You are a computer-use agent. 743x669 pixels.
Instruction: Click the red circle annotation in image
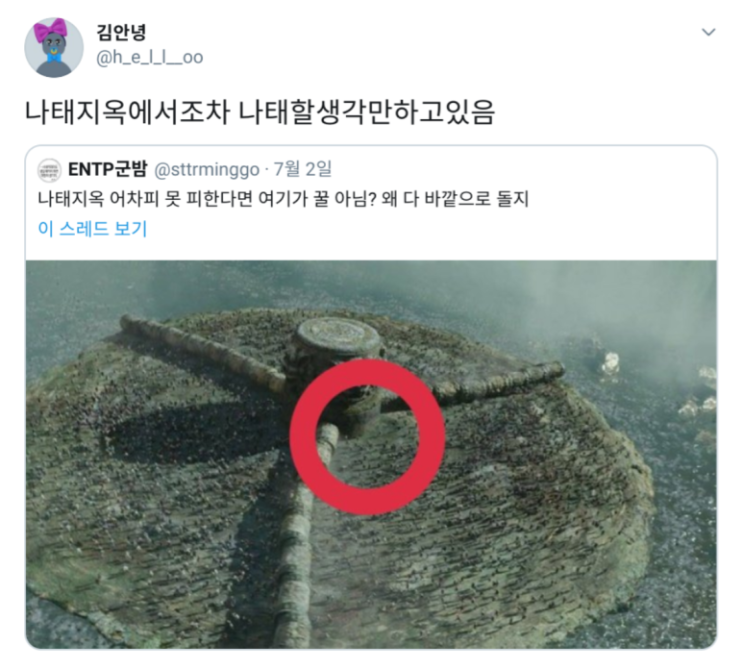[x=367, y=436]
